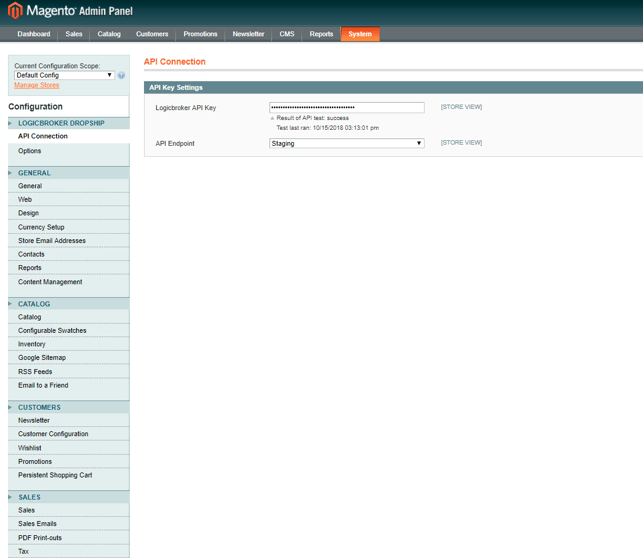Select Inventory under Catalog section

click(32, 344)
